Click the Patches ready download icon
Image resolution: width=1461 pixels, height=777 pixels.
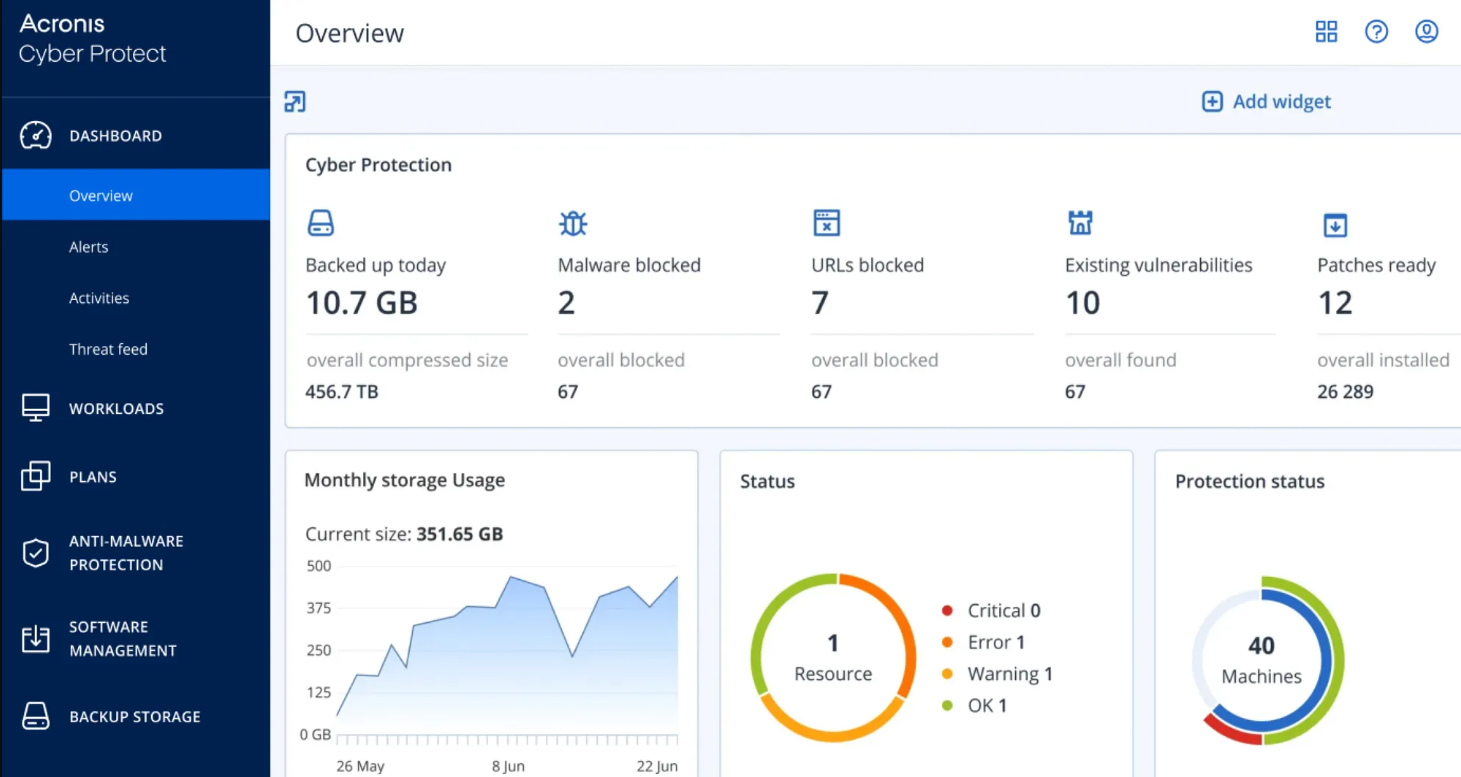[x=1335, y=224]
